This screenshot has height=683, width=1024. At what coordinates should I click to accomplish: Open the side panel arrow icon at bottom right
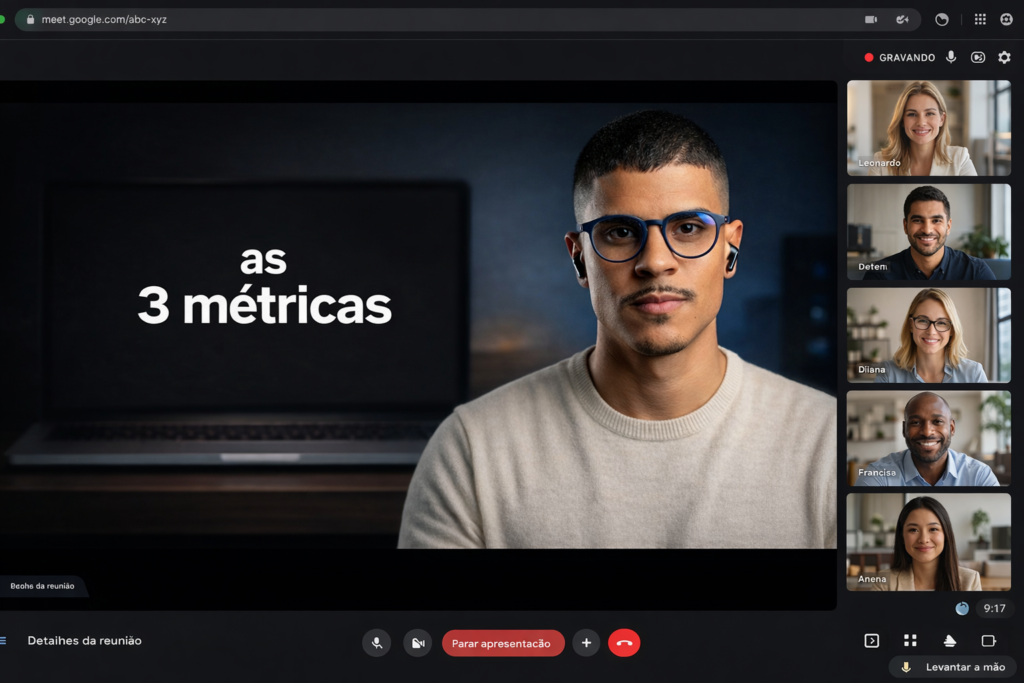click(871, 641)
